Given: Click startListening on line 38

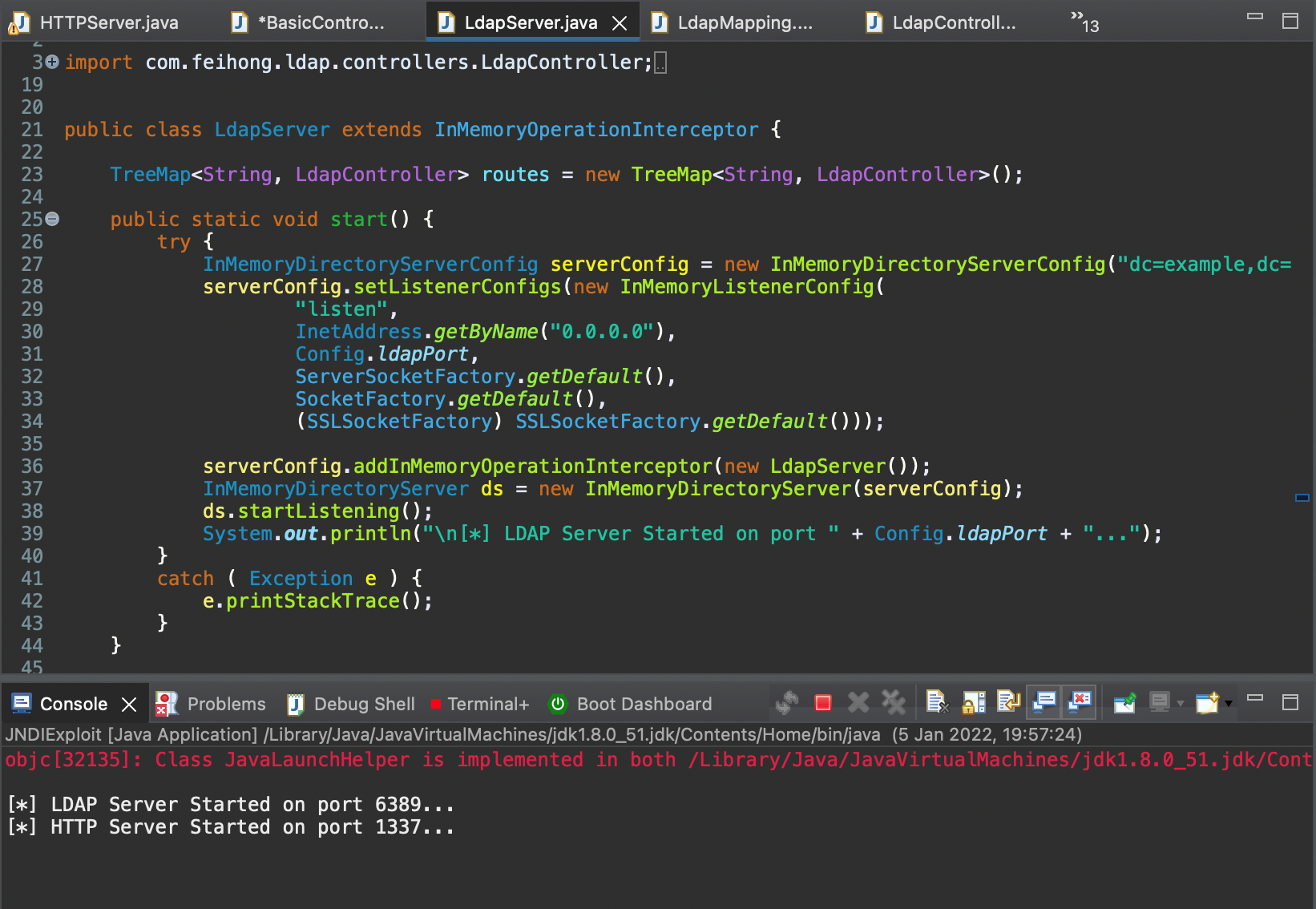Looking at the screenshot, I should point(318,511).
